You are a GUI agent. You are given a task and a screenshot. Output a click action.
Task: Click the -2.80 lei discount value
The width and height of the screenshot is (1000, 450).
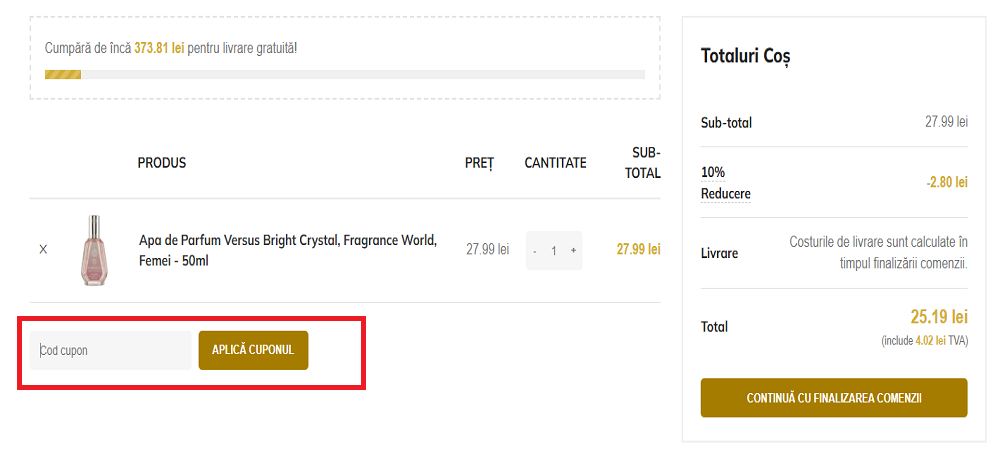coord(946,183)
